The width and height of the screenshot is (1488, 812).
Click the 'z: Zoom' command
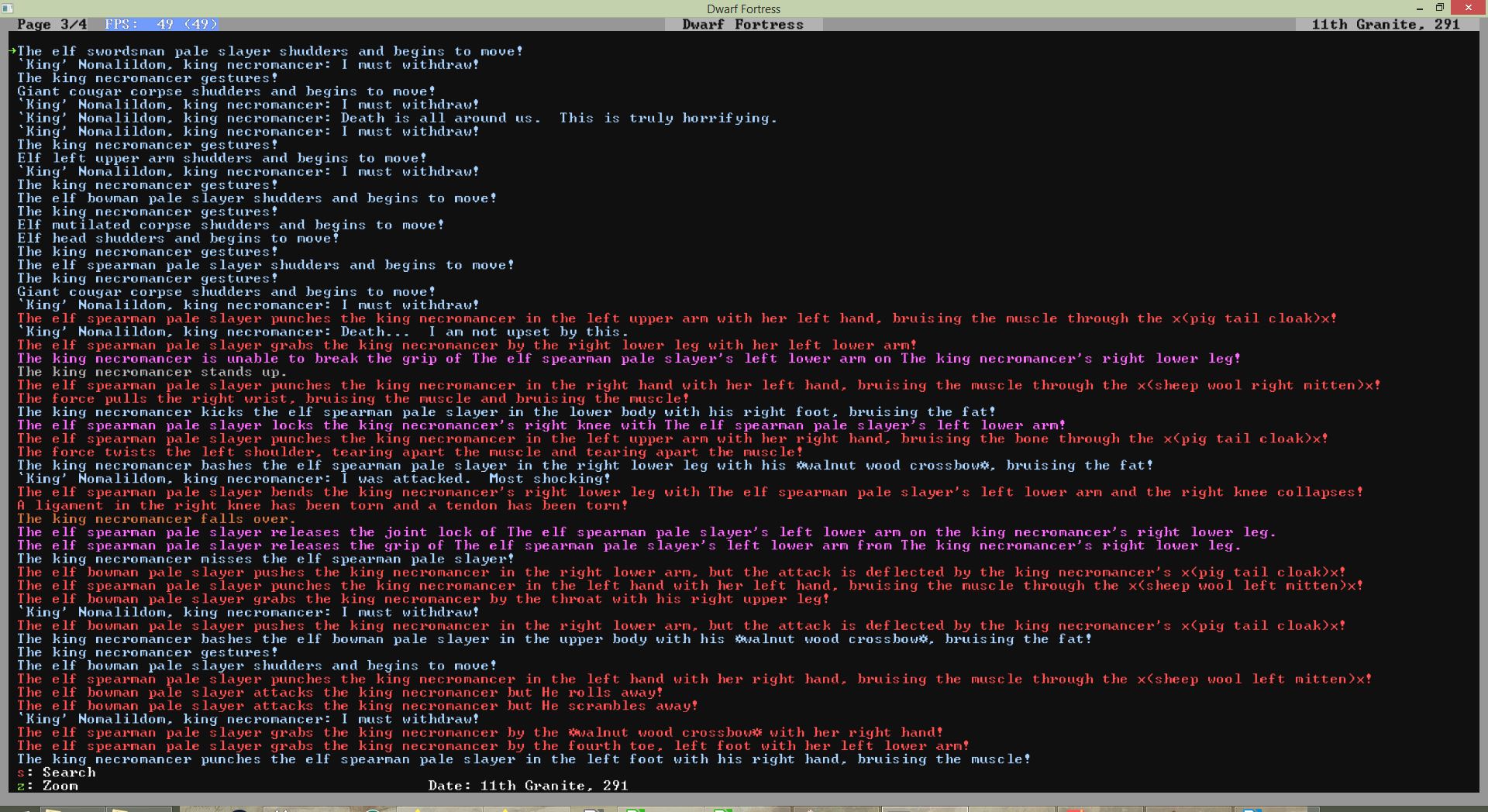click(x=48, y=786)
